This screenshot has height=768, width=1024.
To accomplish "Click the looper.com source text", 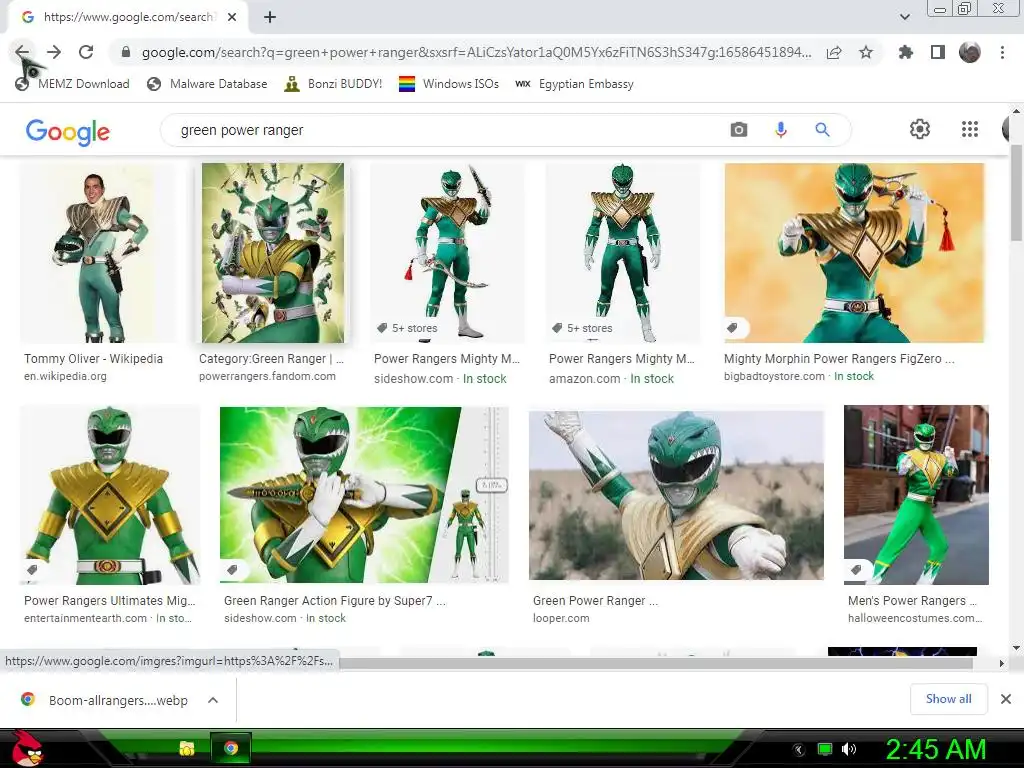I will click(561, 618).
